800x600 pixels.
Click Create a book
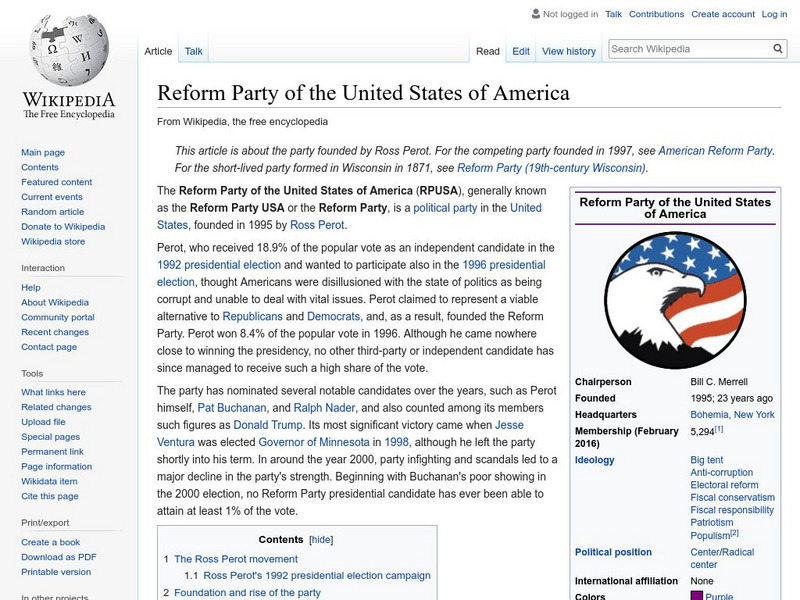pyautogui.click(x=51, y=542)
